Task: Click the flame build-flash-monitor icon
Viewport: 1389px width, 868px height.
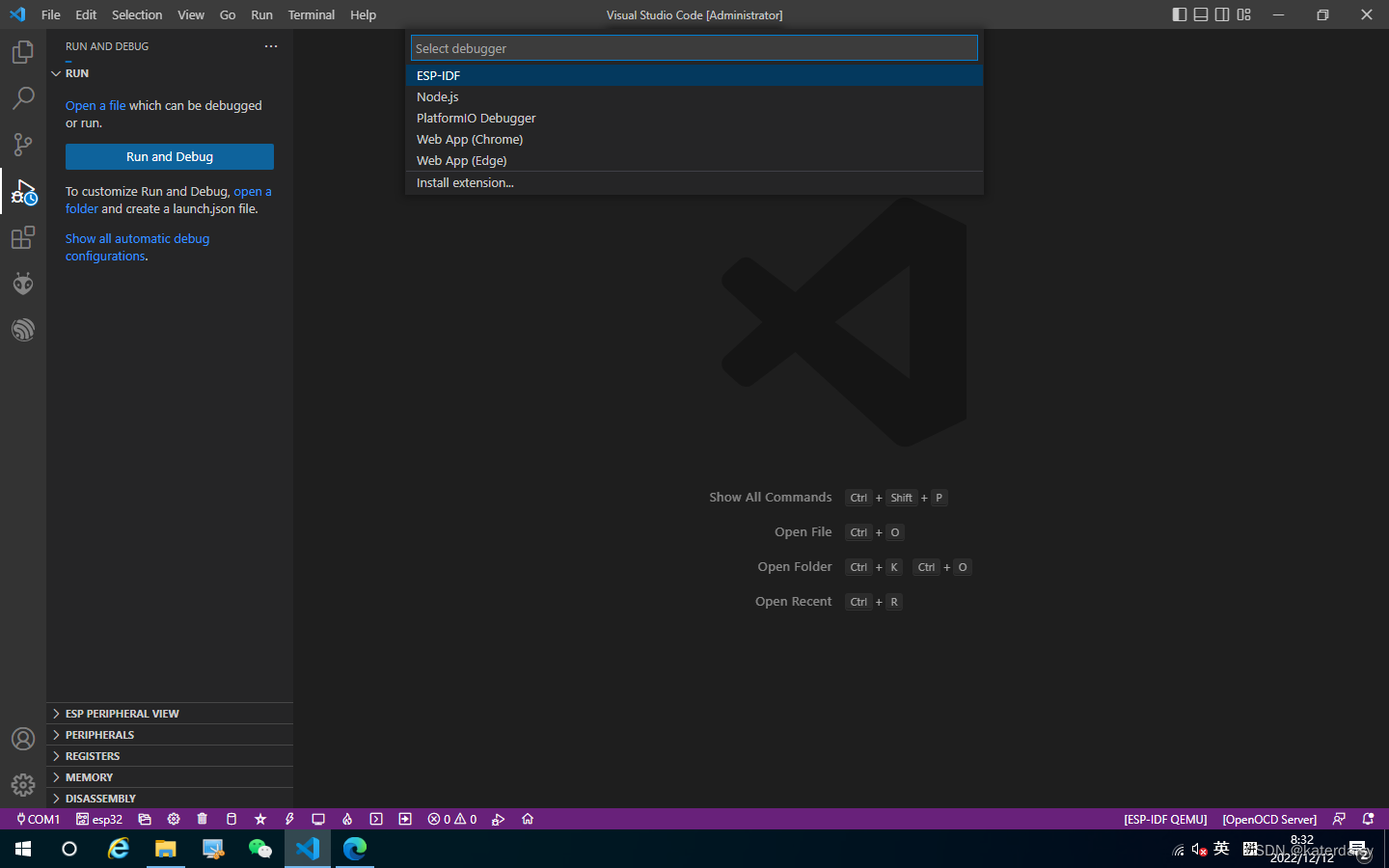Action: (x=347, y=819)
